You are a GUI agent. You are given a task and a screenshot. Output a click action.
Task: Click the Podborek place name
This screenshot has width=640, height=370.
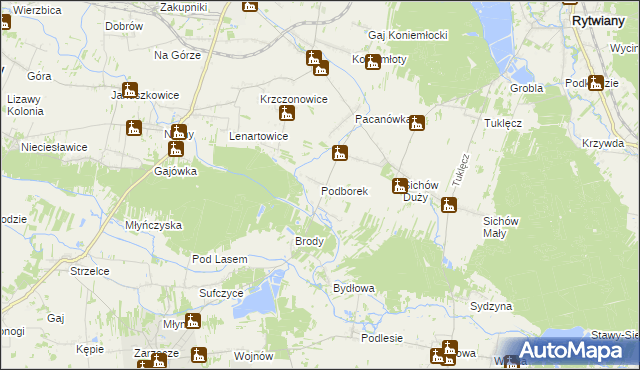[x=344, y=191]
